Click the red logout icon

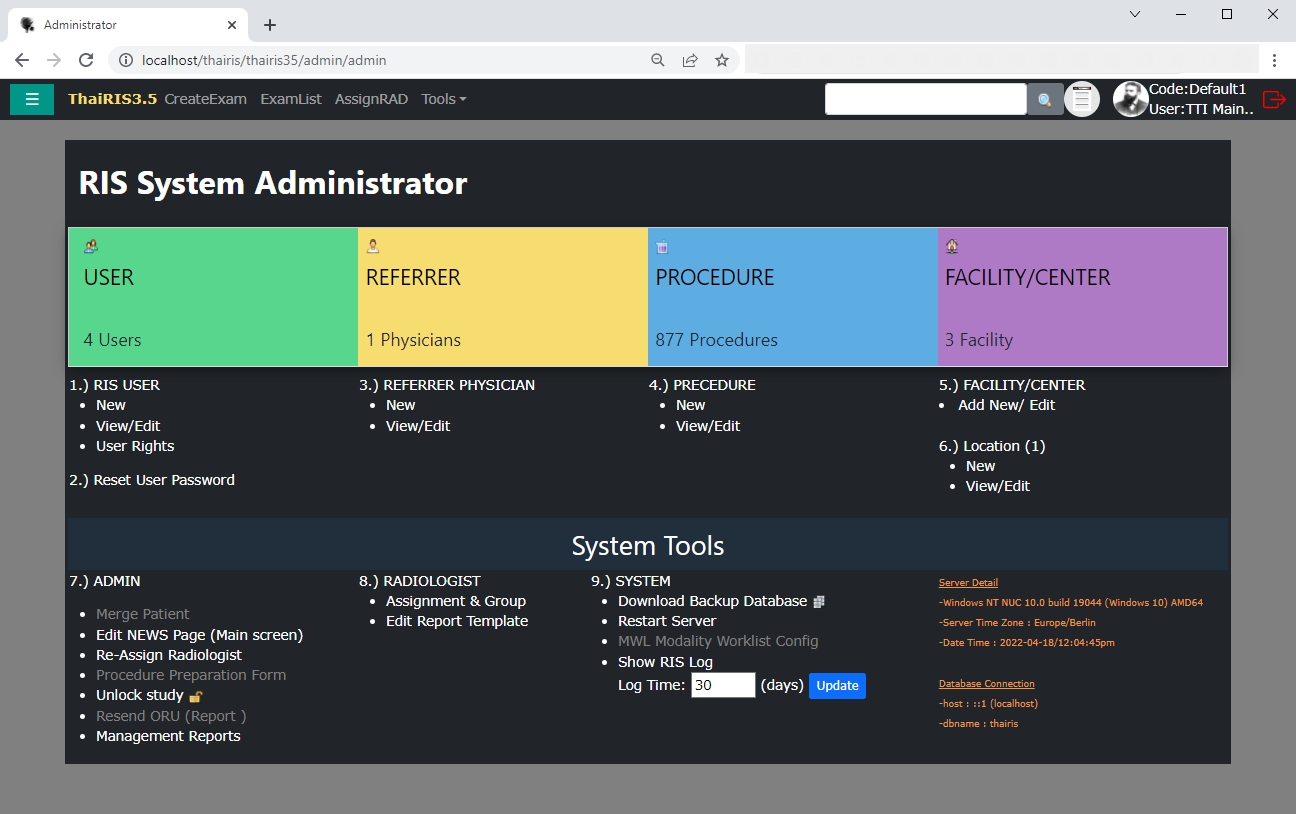tap(1273, 99)
